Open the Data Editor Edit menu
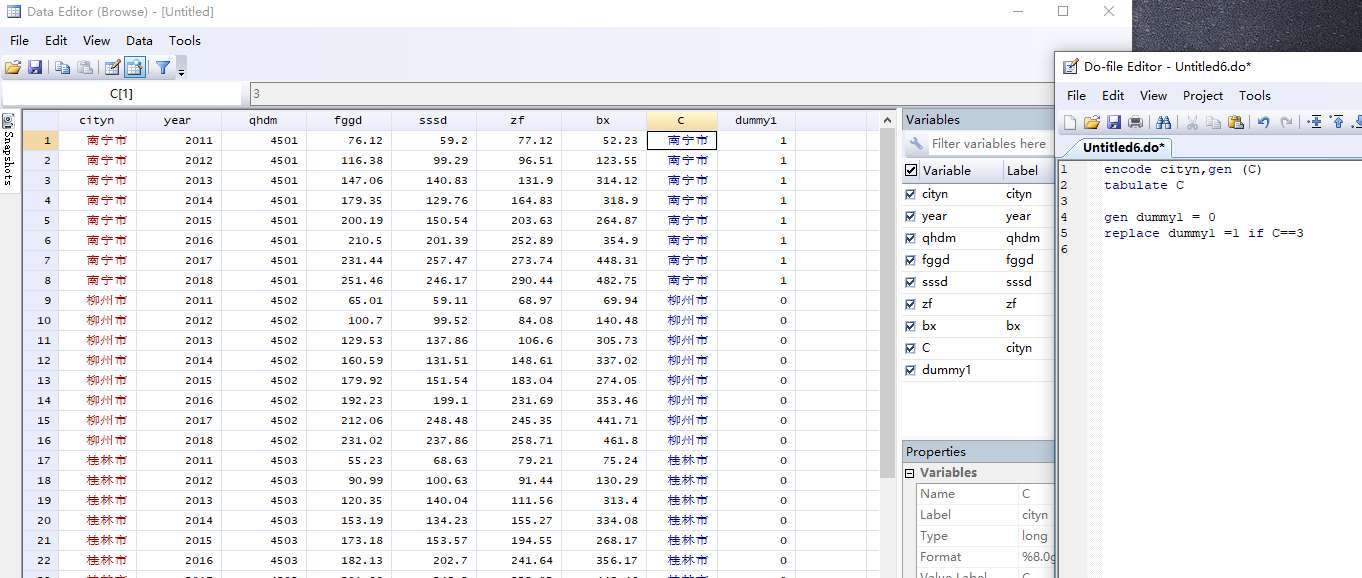The height and width of the screenshot is (578, 1362). pos(56,41)
